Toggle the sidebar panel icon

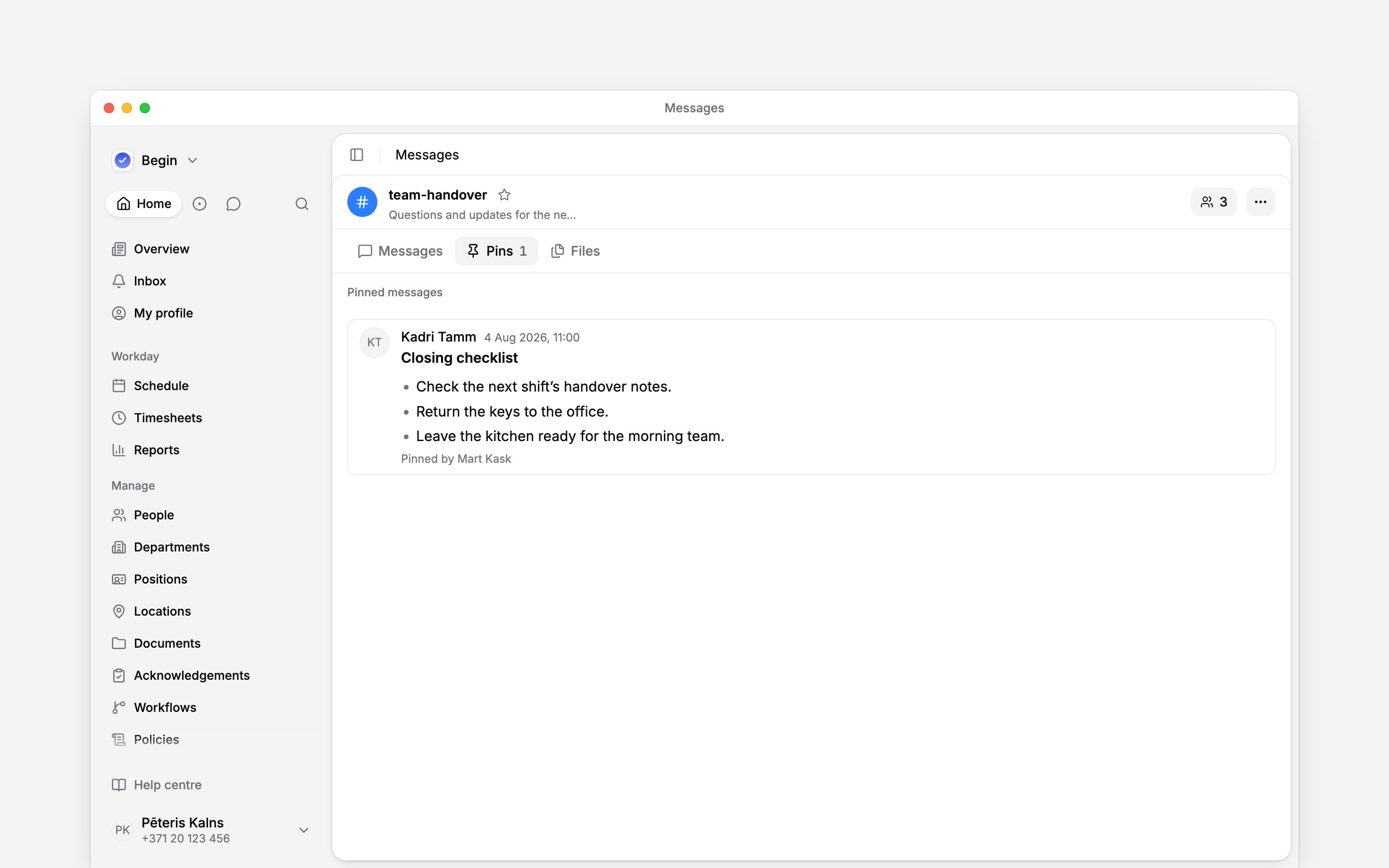(356, 155)
